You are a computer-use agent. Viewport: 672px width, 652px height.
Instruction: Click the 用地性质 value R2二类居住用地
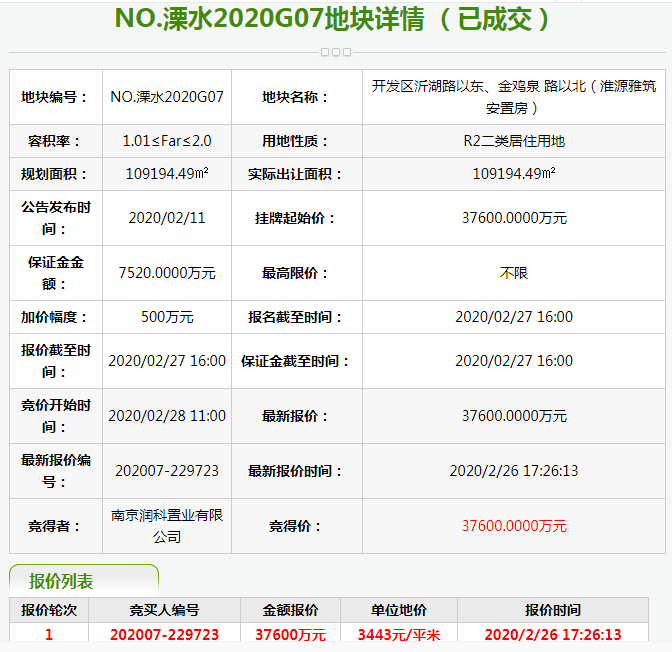tap(514, 141)
